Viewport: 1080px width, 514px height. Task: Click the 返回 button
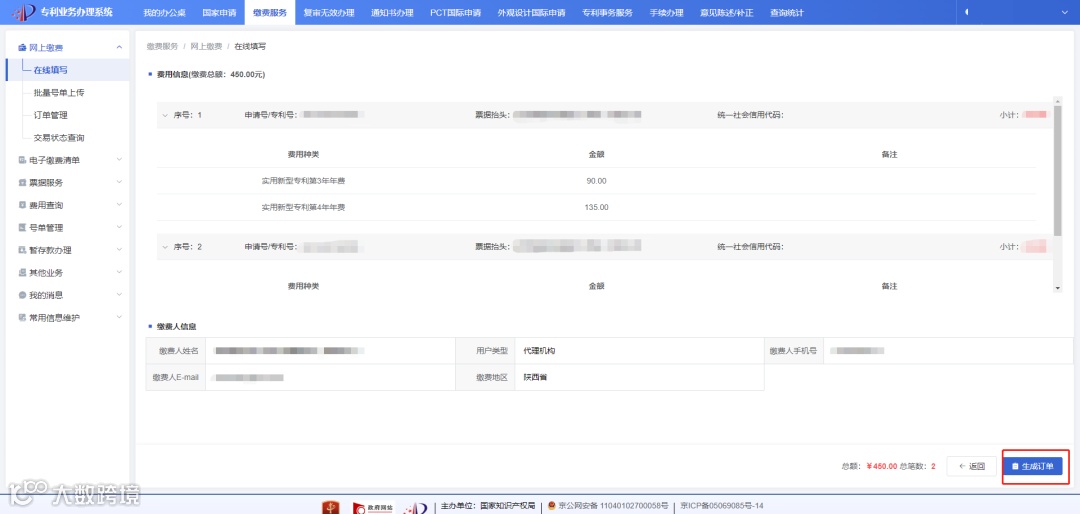(972, 466)
